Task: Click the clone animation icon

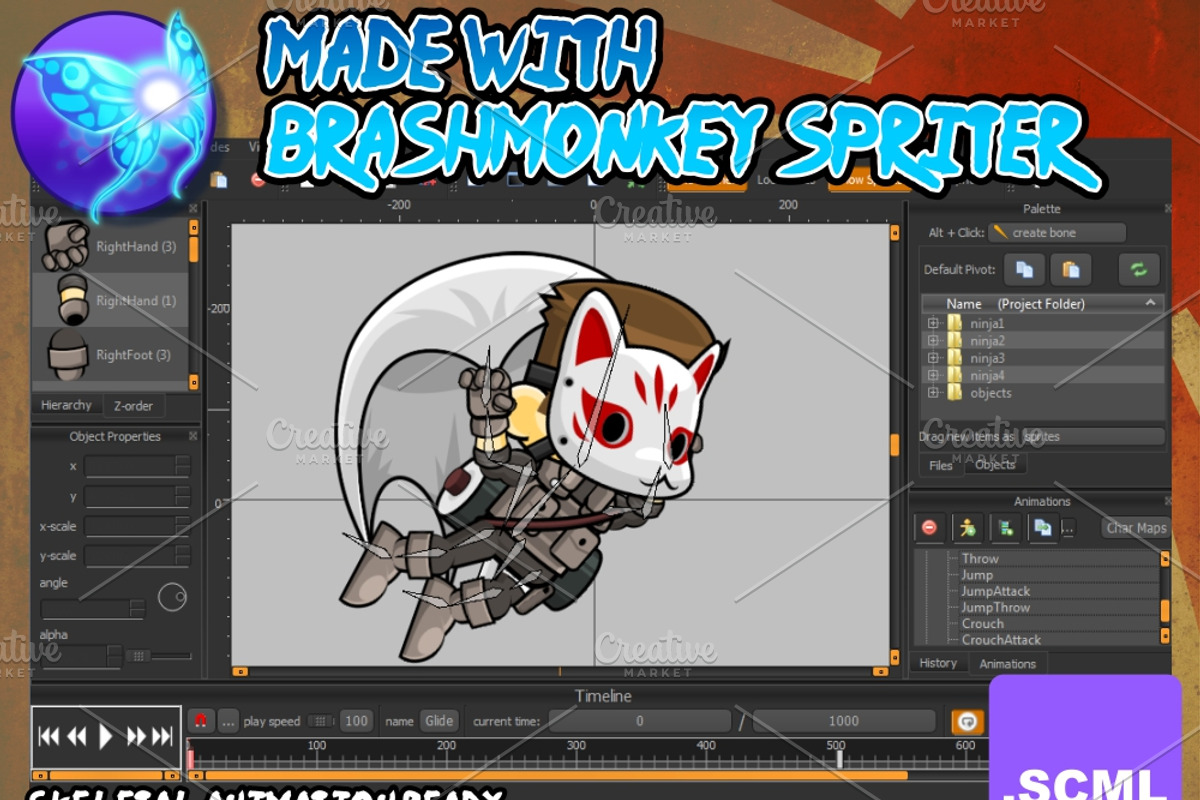Action: point(1042,527)
